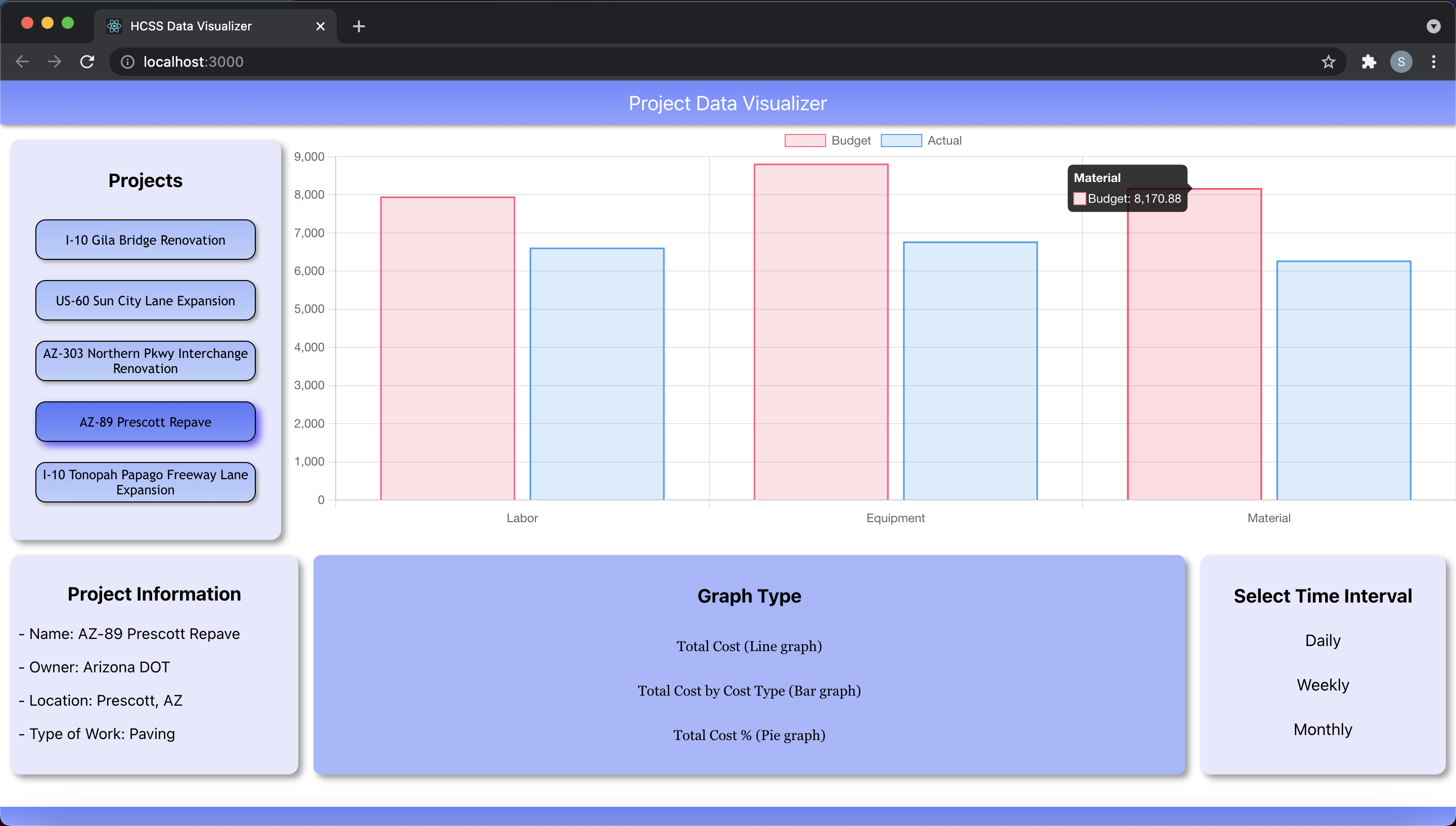Viewport: 1456px width, 826px height.
Task: Click the Equipment Budget bar
Action: (820, 332)
